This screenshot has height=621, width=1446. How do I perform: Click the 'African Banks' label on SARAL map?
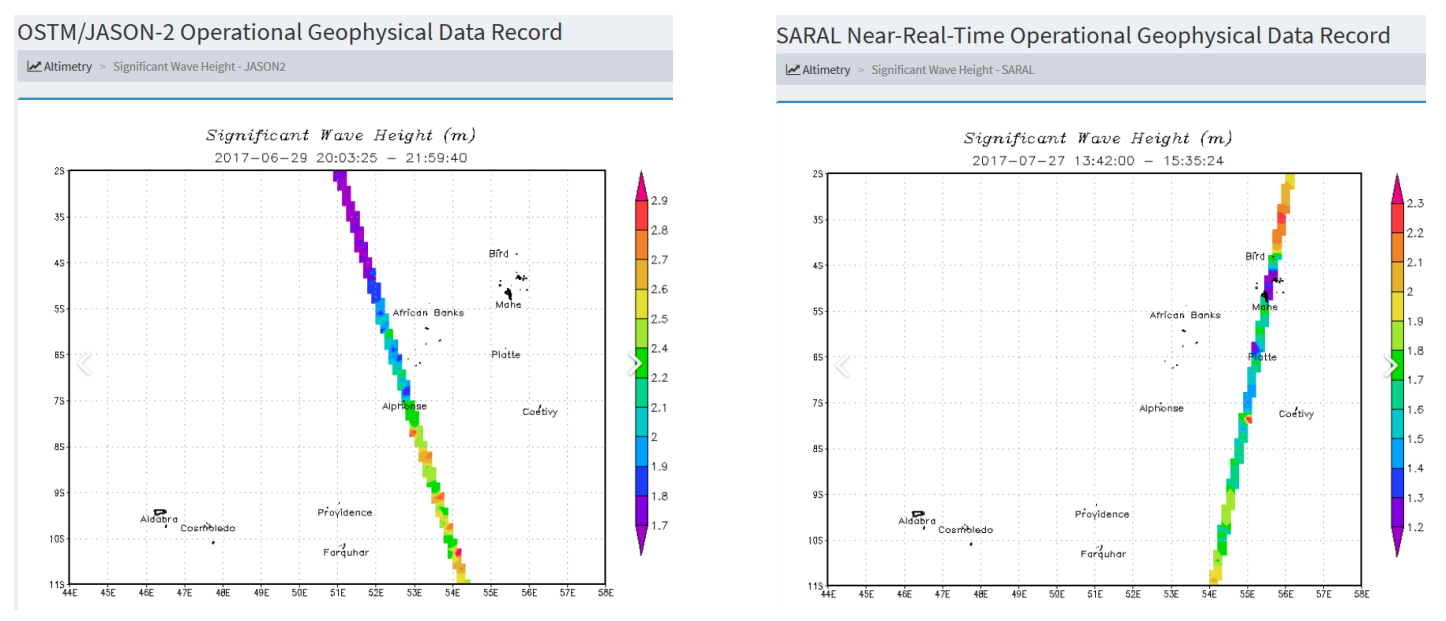[1185, 316]
